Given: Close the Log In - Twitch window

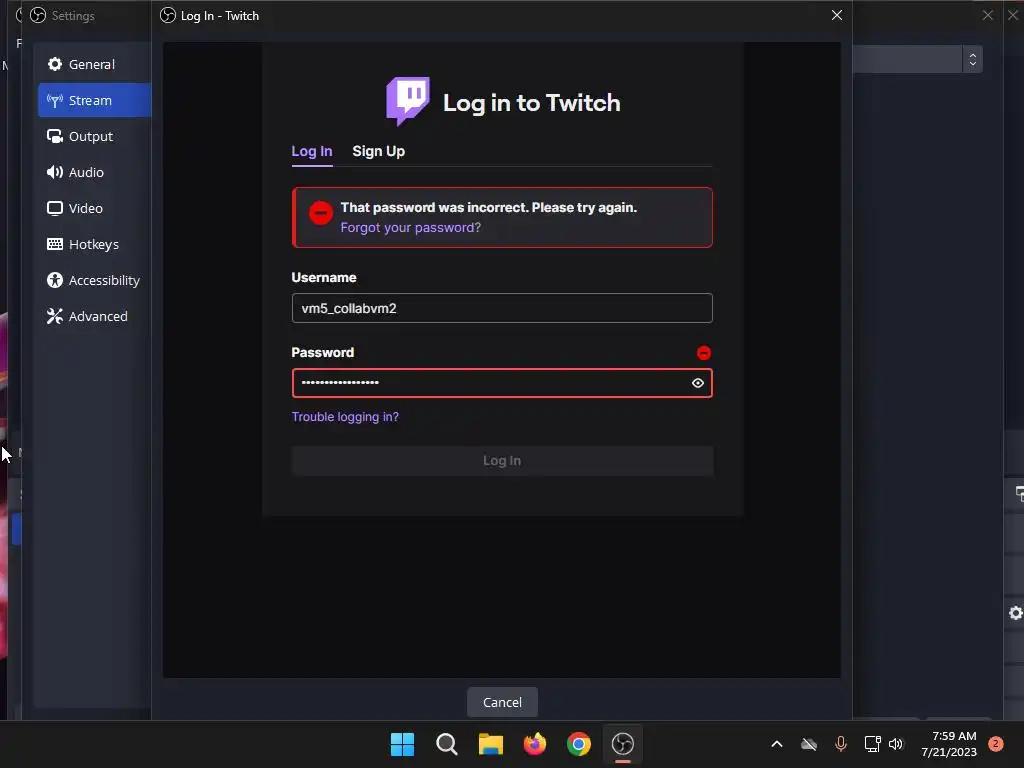Looking at the screenshot, I should (x=837, y=15).
